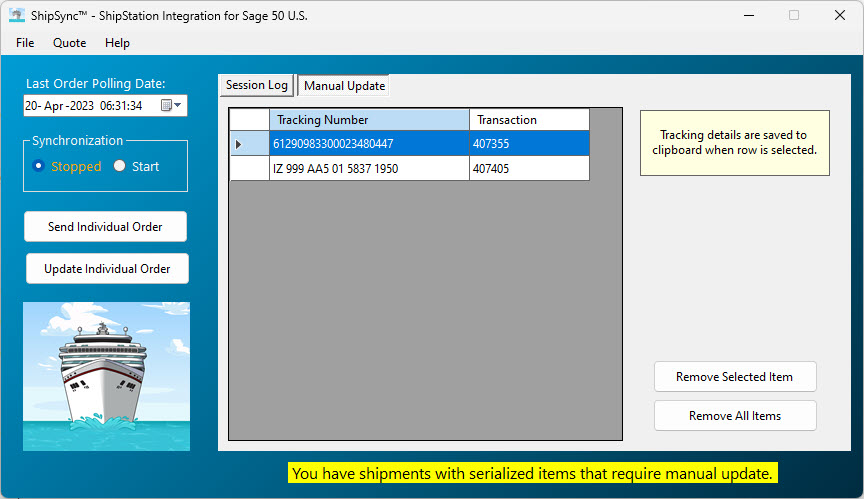Viewport: 864px width, 499px height.
Task: Click Remove Selected Item button
Action: click(735, 377)
